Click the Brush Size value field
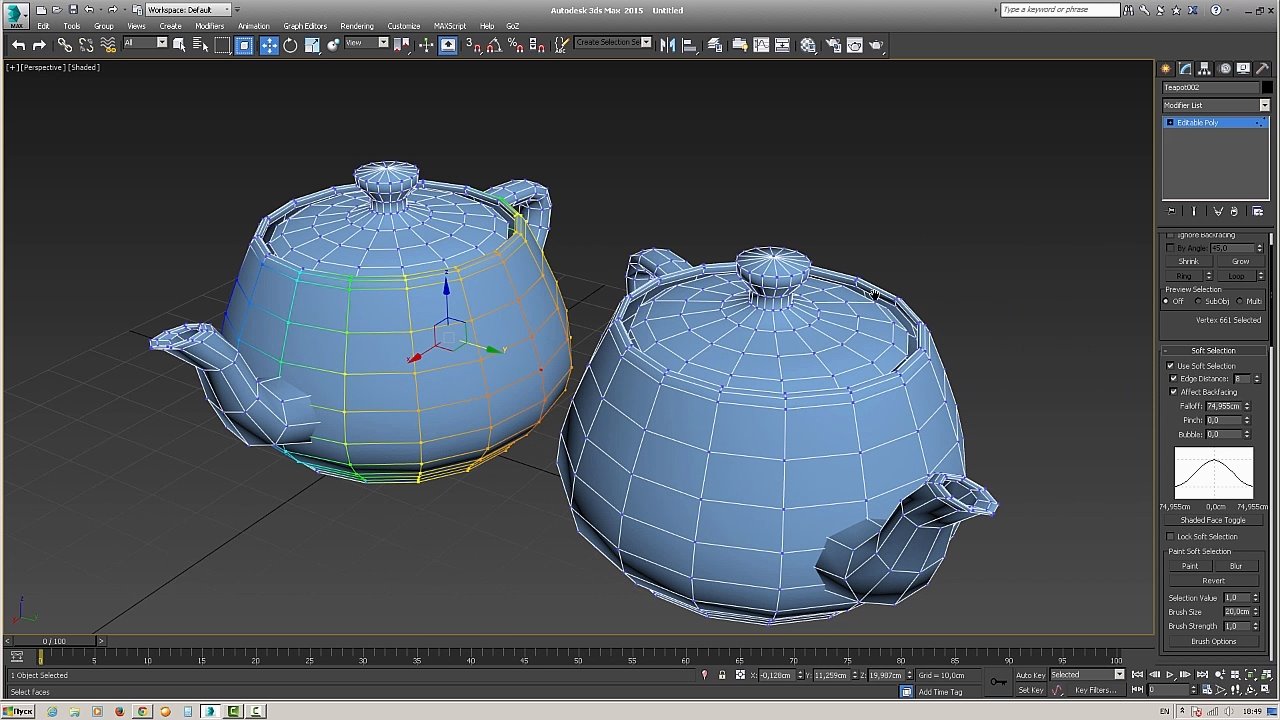This screenshot has width=1280, height=720. [1236, 612]
